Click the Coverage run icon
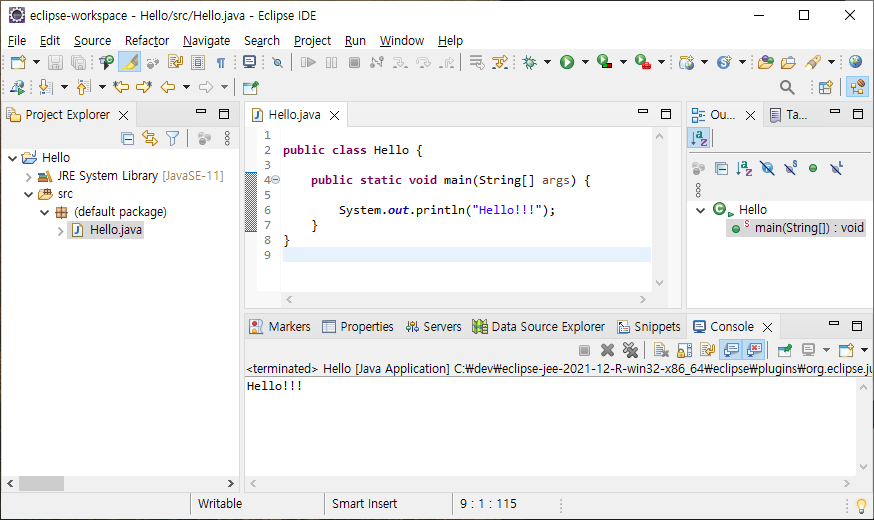The width and height of the screenshot is (874, 520). [x=604, y=62]
